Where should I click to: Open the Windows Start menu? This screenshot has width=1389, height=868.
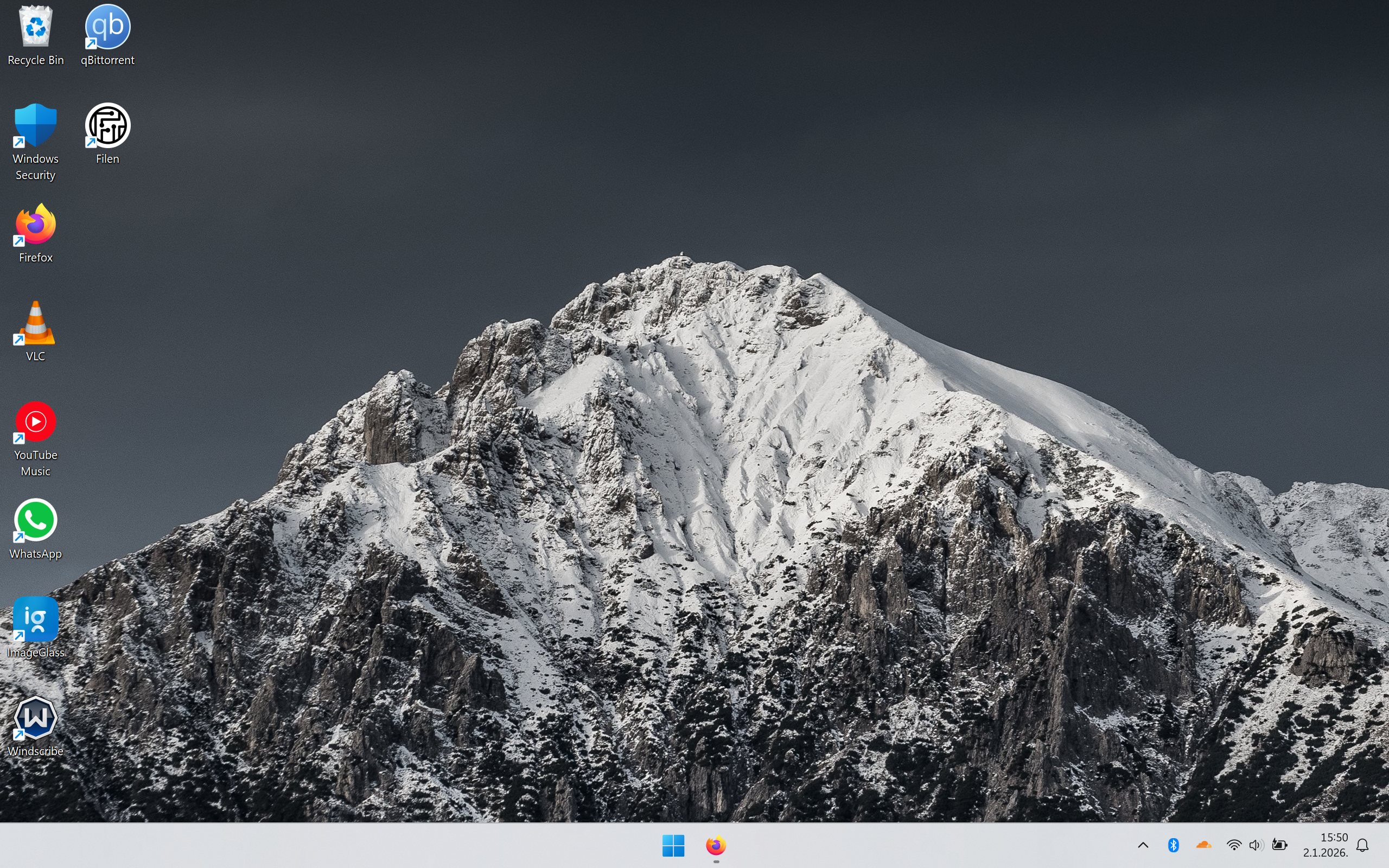pos(673,845)
